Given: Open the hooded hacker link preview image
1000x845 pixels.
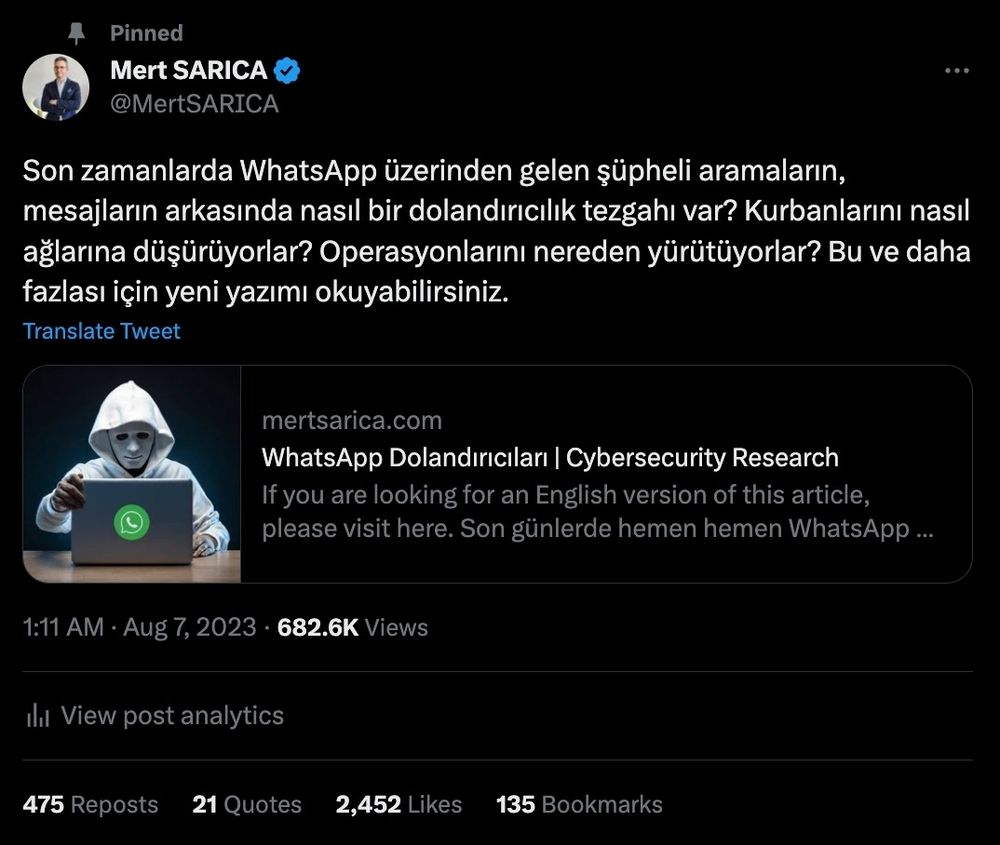Looking at the screenshot, I should pos(132,474).
